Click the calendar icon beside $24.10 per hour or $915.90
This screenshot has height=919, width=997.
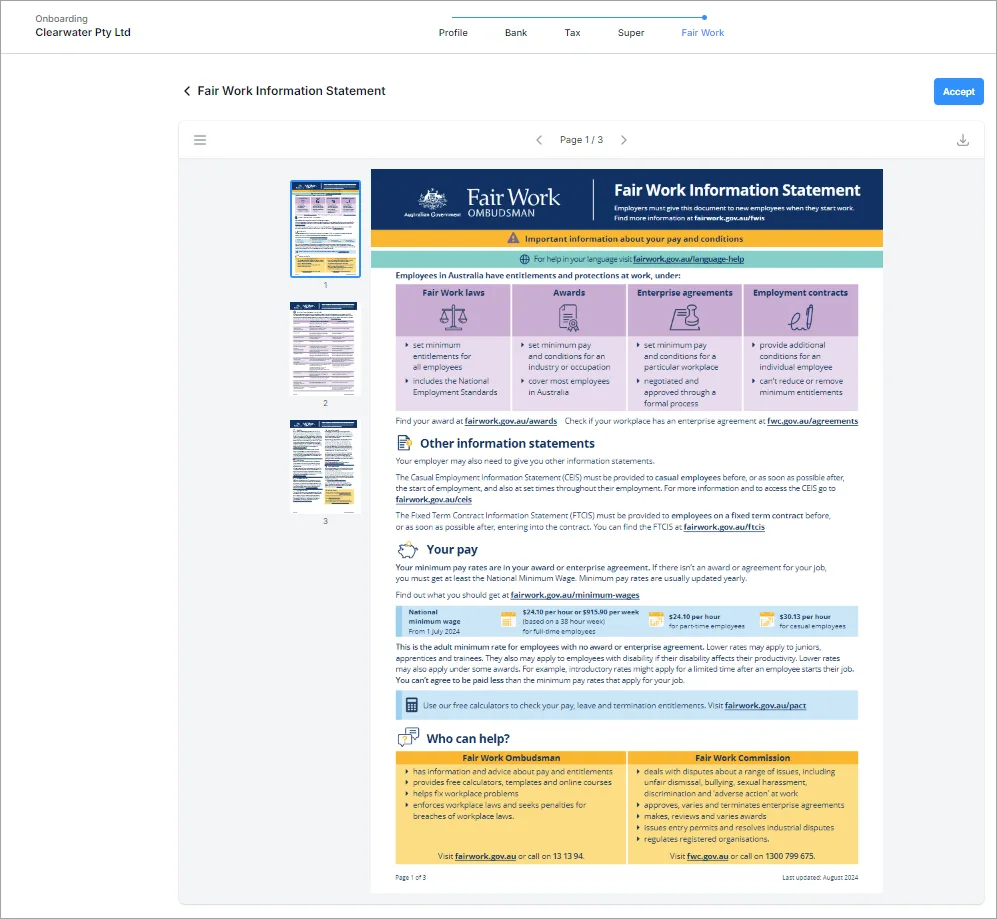click(x=507, y=620)
